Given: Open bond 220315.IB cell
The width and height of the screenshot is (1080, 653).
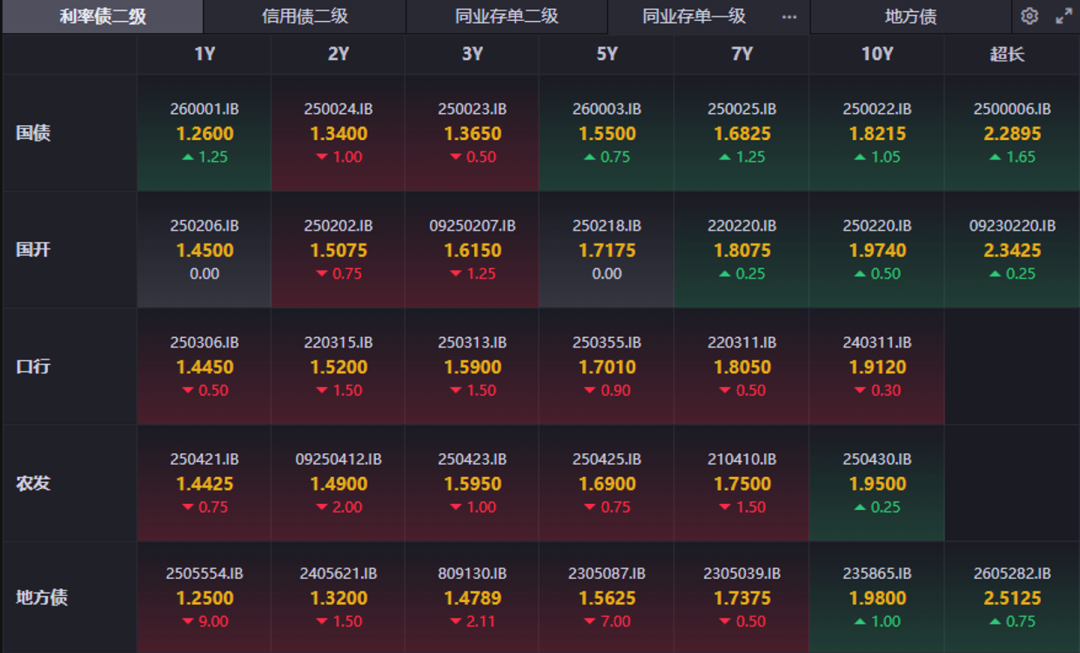Looking at the screenshot, I should 338,366.
